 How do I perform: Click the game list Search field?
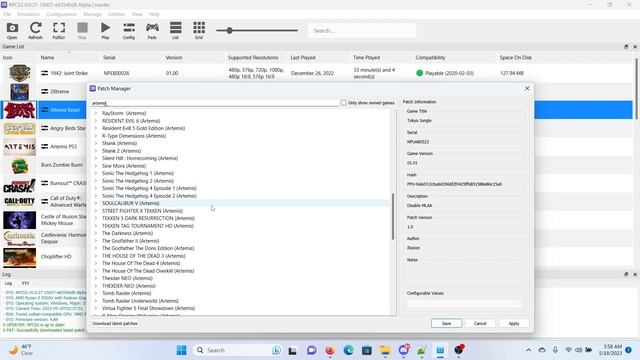[x=362, y=31]
